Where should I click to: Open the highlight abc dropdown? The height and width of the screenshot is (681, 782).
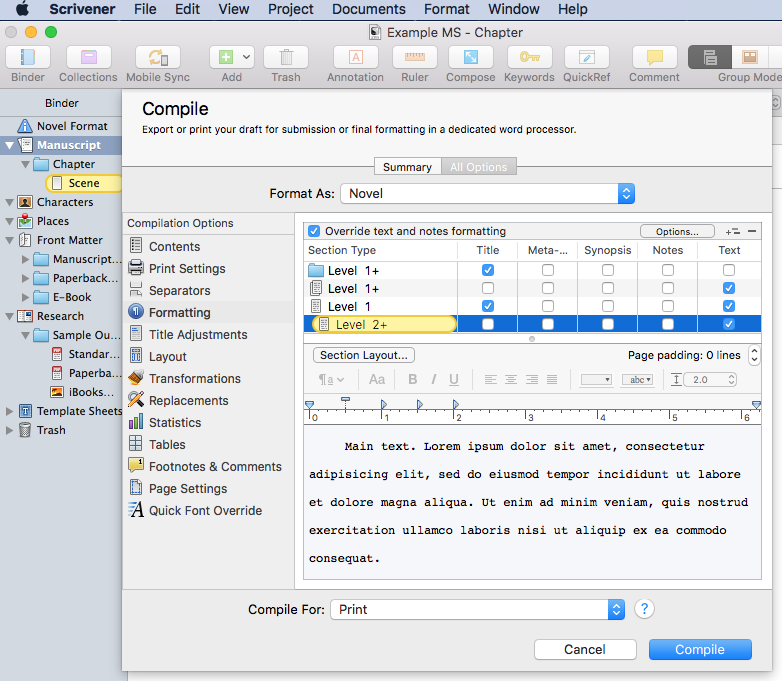638,380
